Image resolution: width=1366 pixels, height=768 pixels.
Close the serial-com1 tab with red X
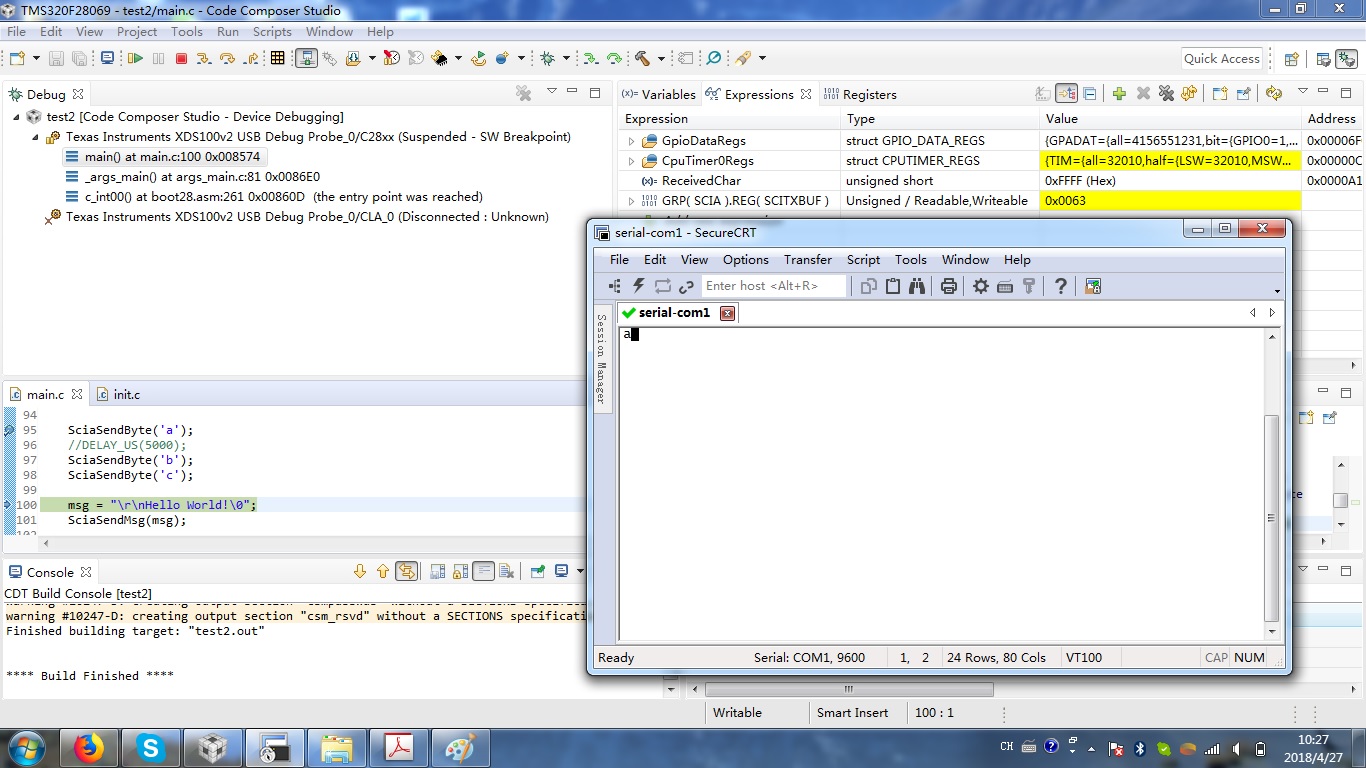(728, 313)
